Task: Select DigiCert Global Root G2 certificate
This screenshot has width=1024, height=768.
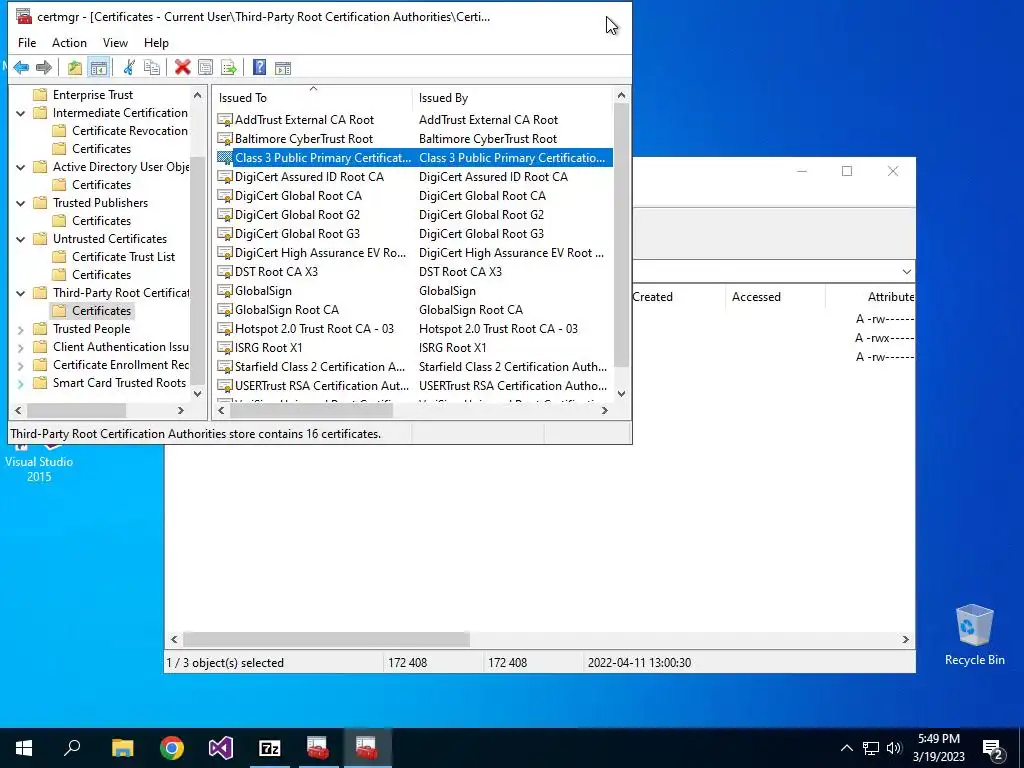Action: click(x=414, y=214)
